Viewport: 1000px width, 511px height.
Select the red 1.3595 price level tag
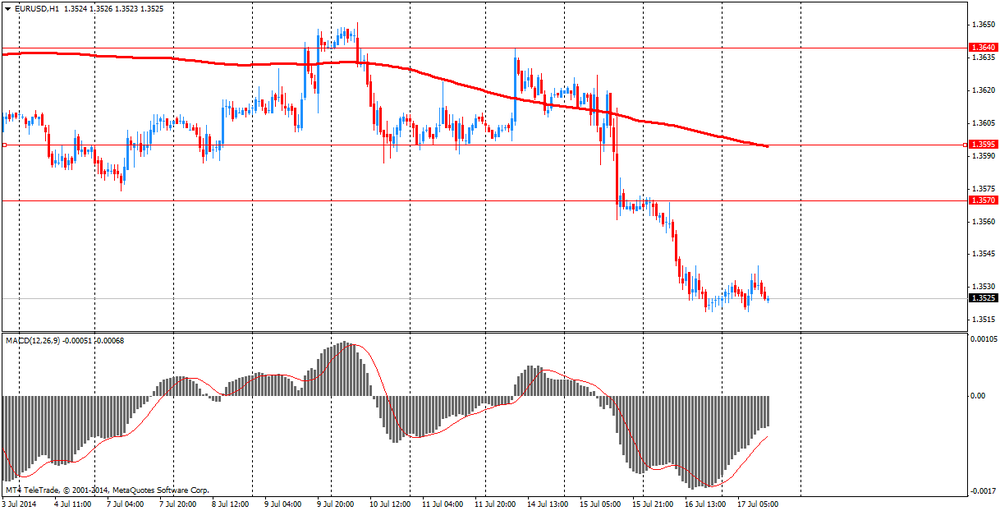coord(982,145)
